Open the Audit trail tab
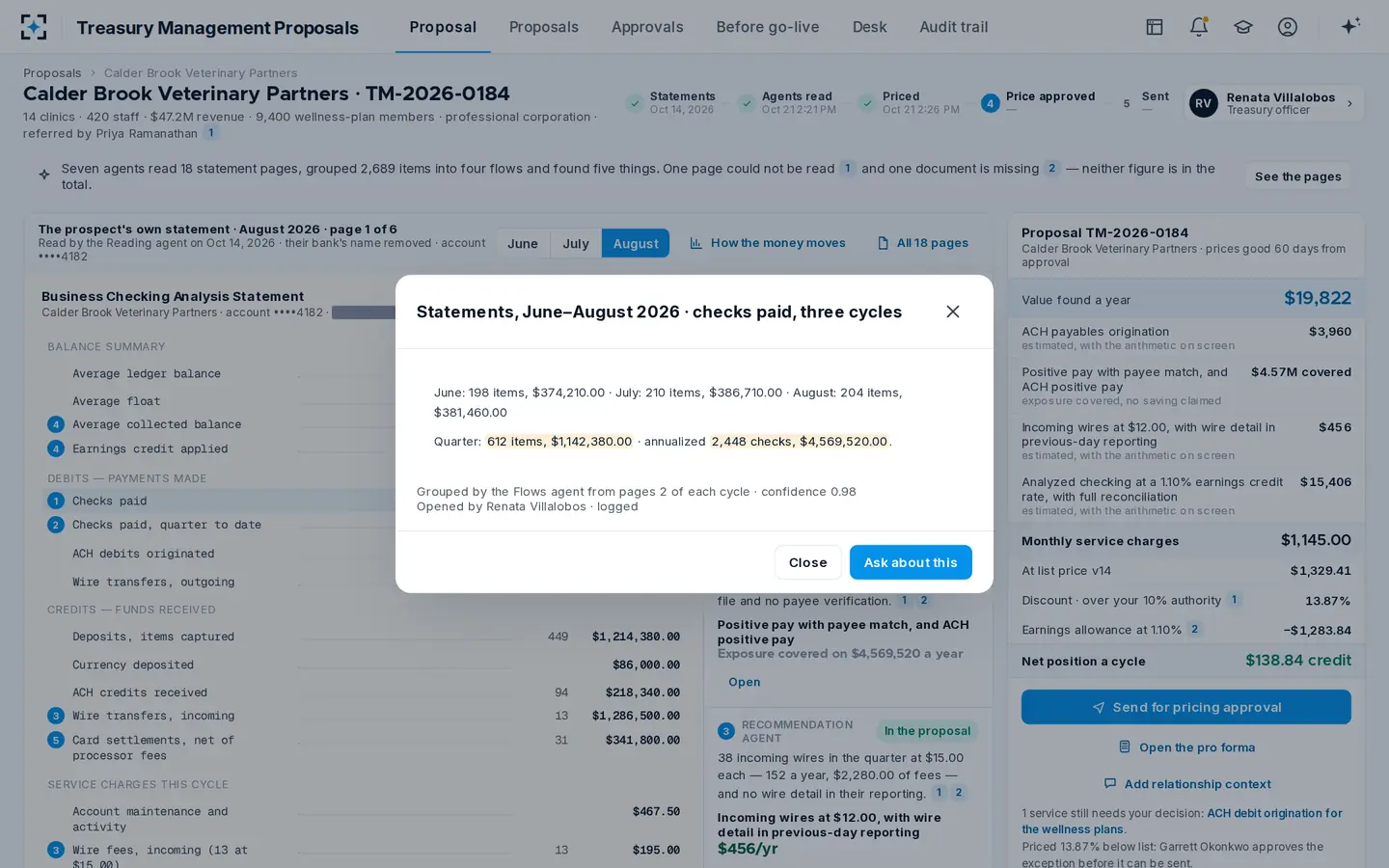This screenshot has height=868, width=1389. click(x=954, y=27)
